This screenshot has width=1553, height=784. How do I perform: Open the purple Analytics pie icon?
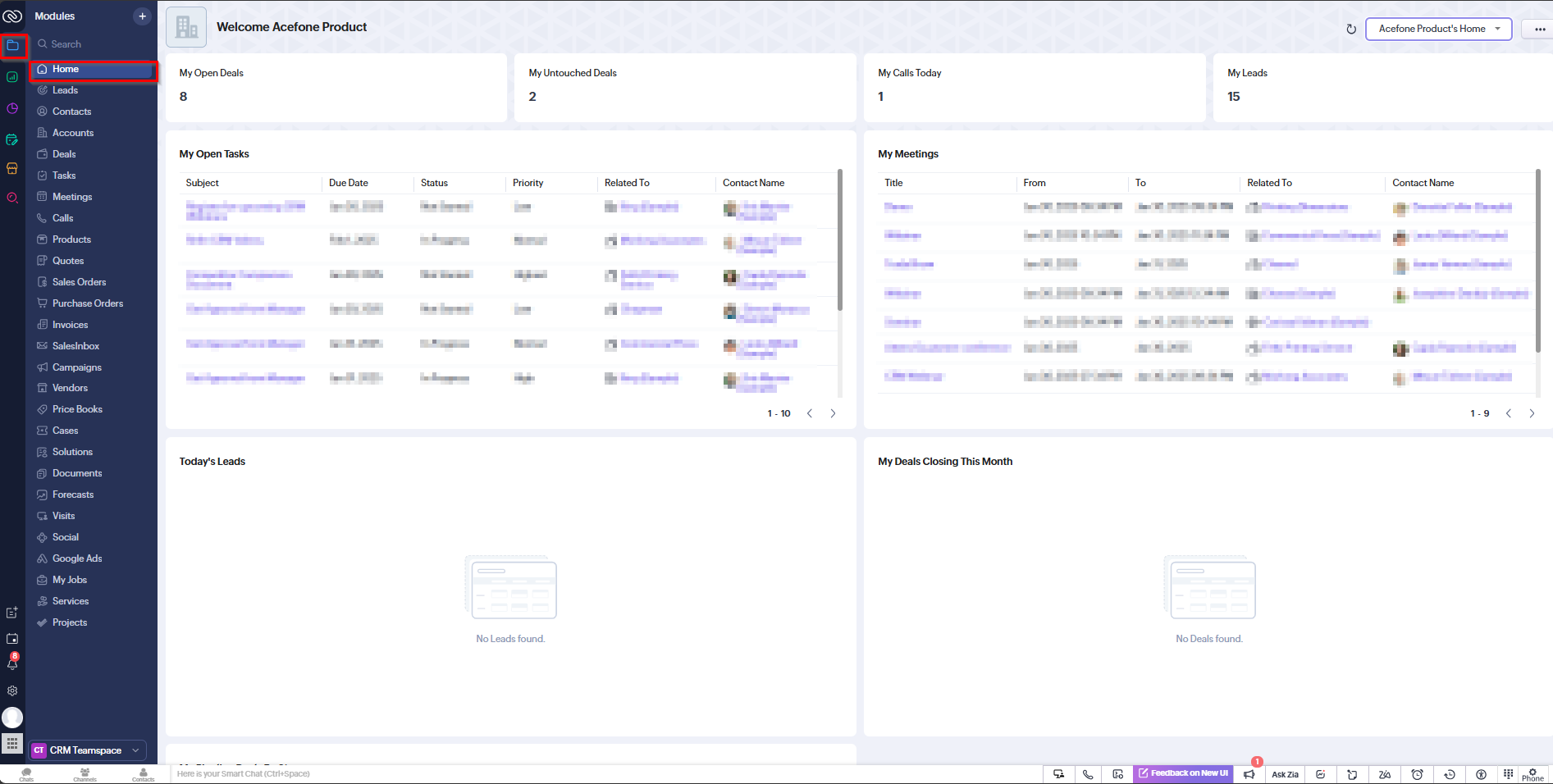pyautogui.click(x=12, y=108)
